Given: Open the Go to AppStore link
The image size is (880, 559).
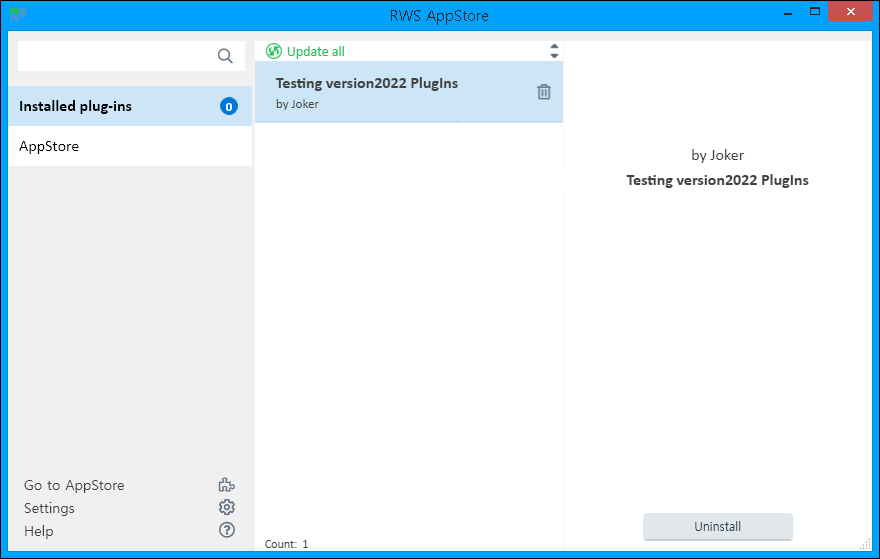Looking at the screenshot, I should 74,485.
